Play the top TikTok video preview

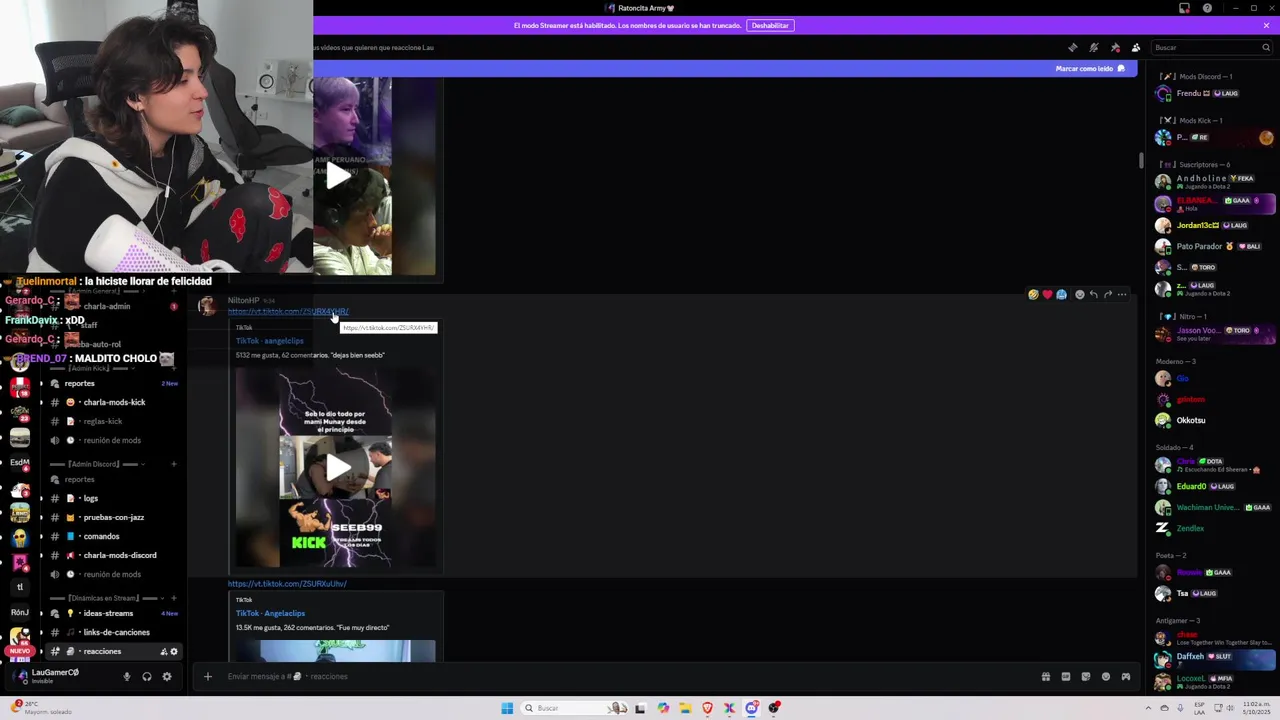[339, 176]
